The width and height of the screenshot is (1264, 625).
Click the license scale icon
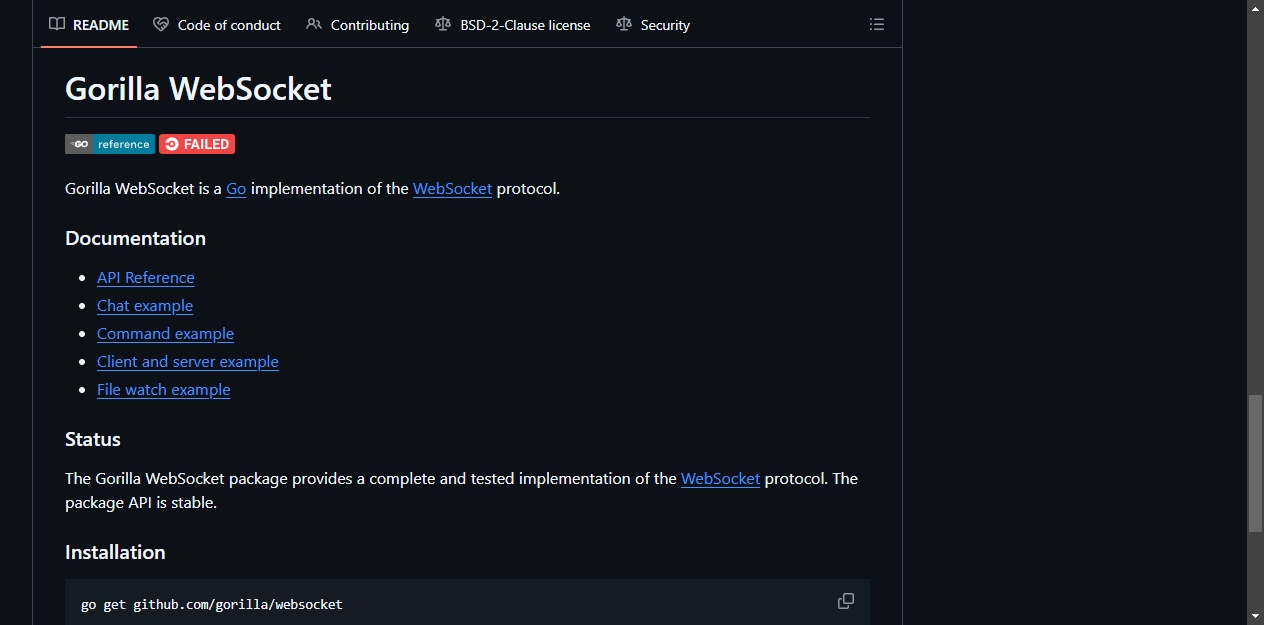point(443,25)
